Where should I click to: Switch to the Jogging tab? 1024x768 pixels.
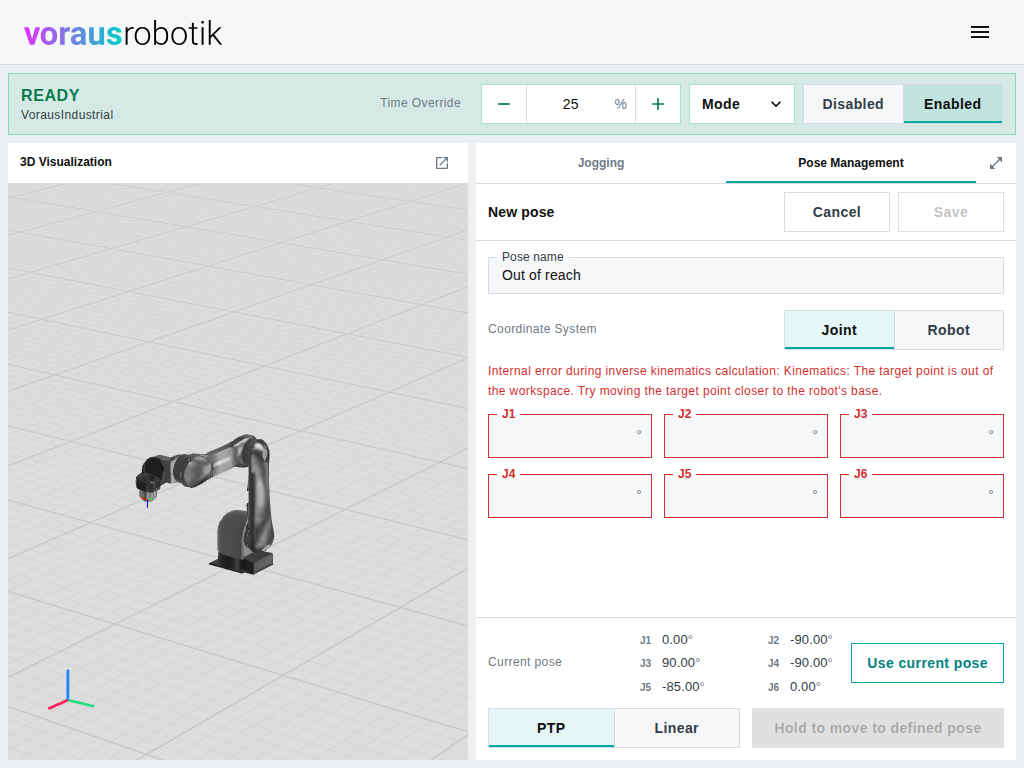tap(601, 163)
